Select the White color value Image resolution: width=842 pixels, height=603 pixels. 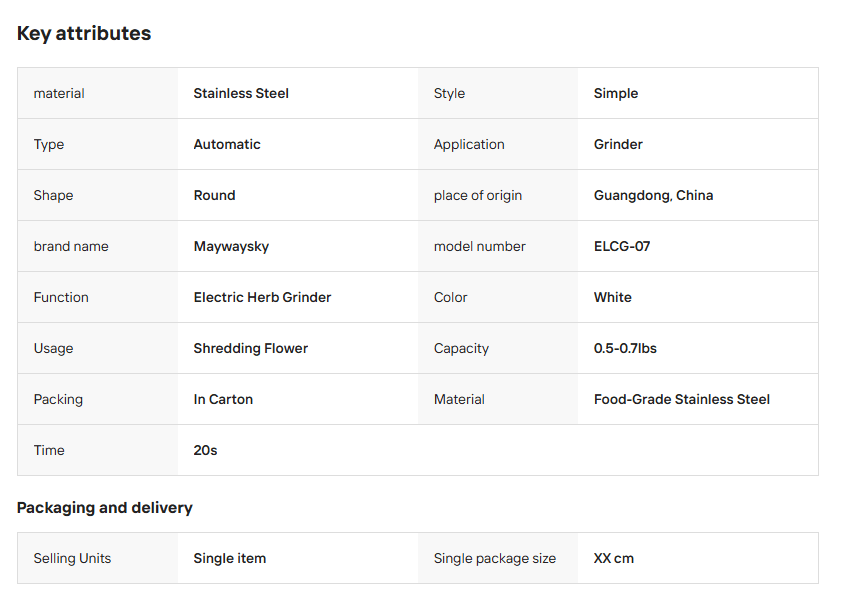point(613,297)
